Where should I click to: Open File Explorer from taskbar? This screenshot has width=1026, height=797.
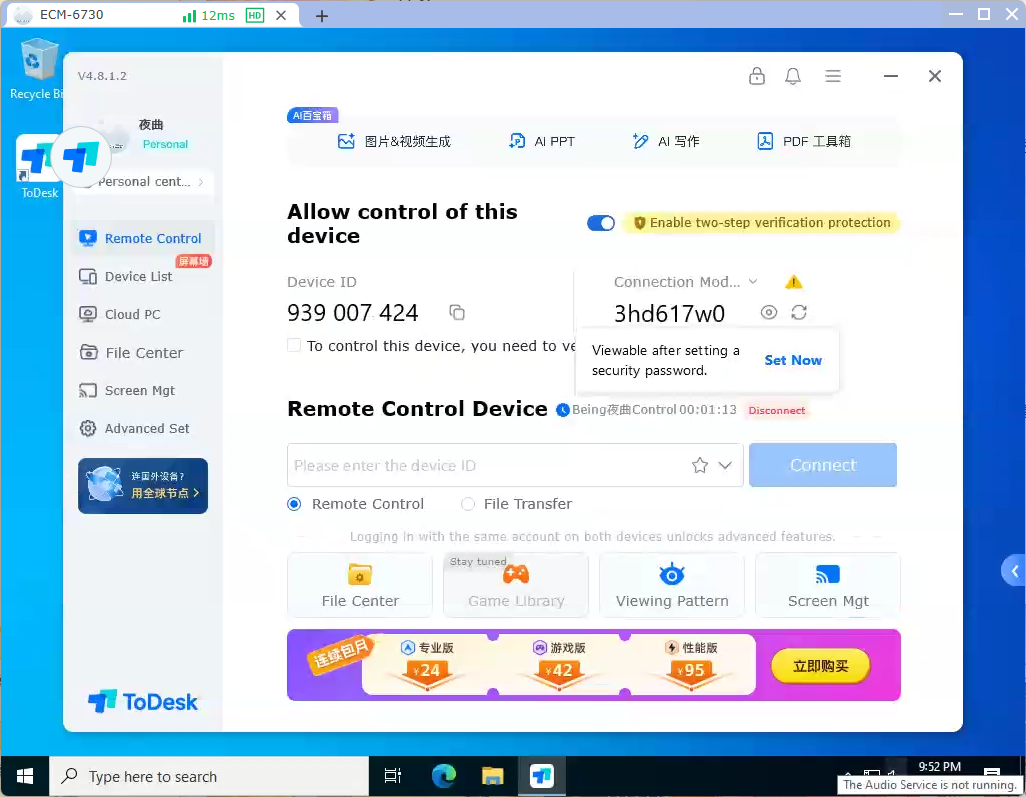[492, 776]
